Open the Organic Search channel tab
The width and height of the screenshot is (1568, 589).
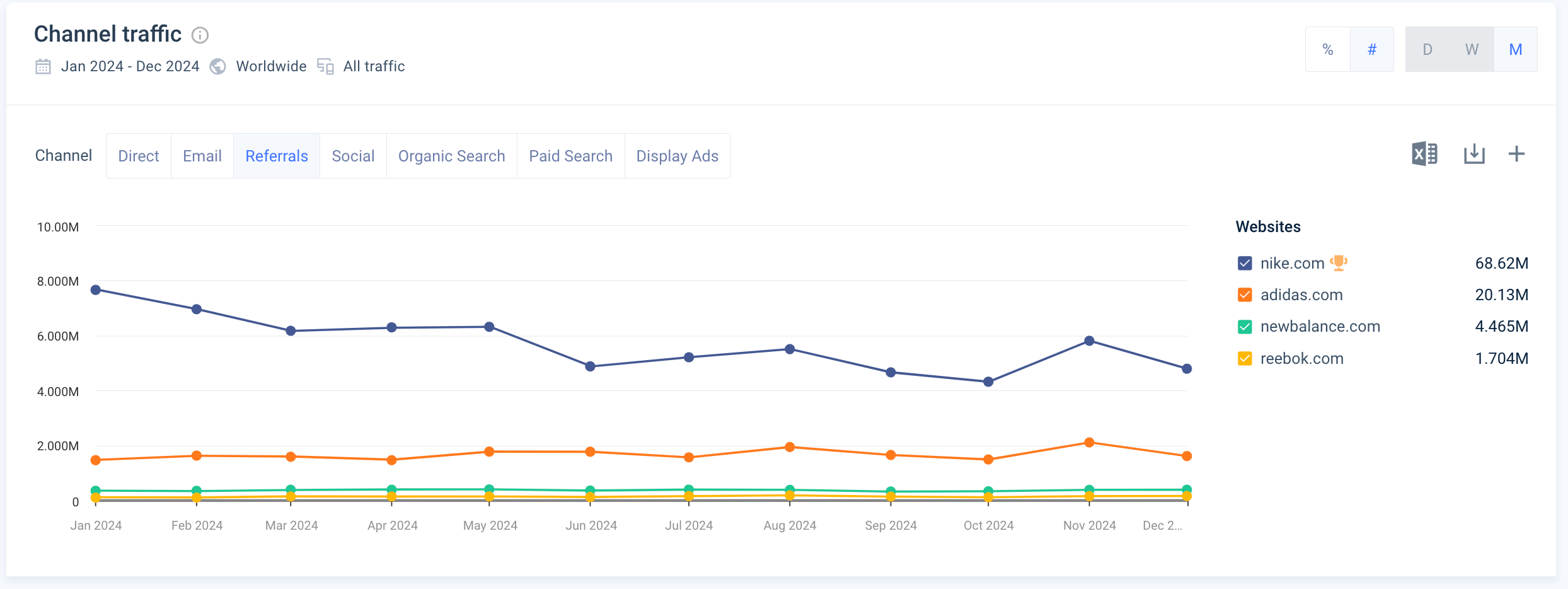coord(451,156)
